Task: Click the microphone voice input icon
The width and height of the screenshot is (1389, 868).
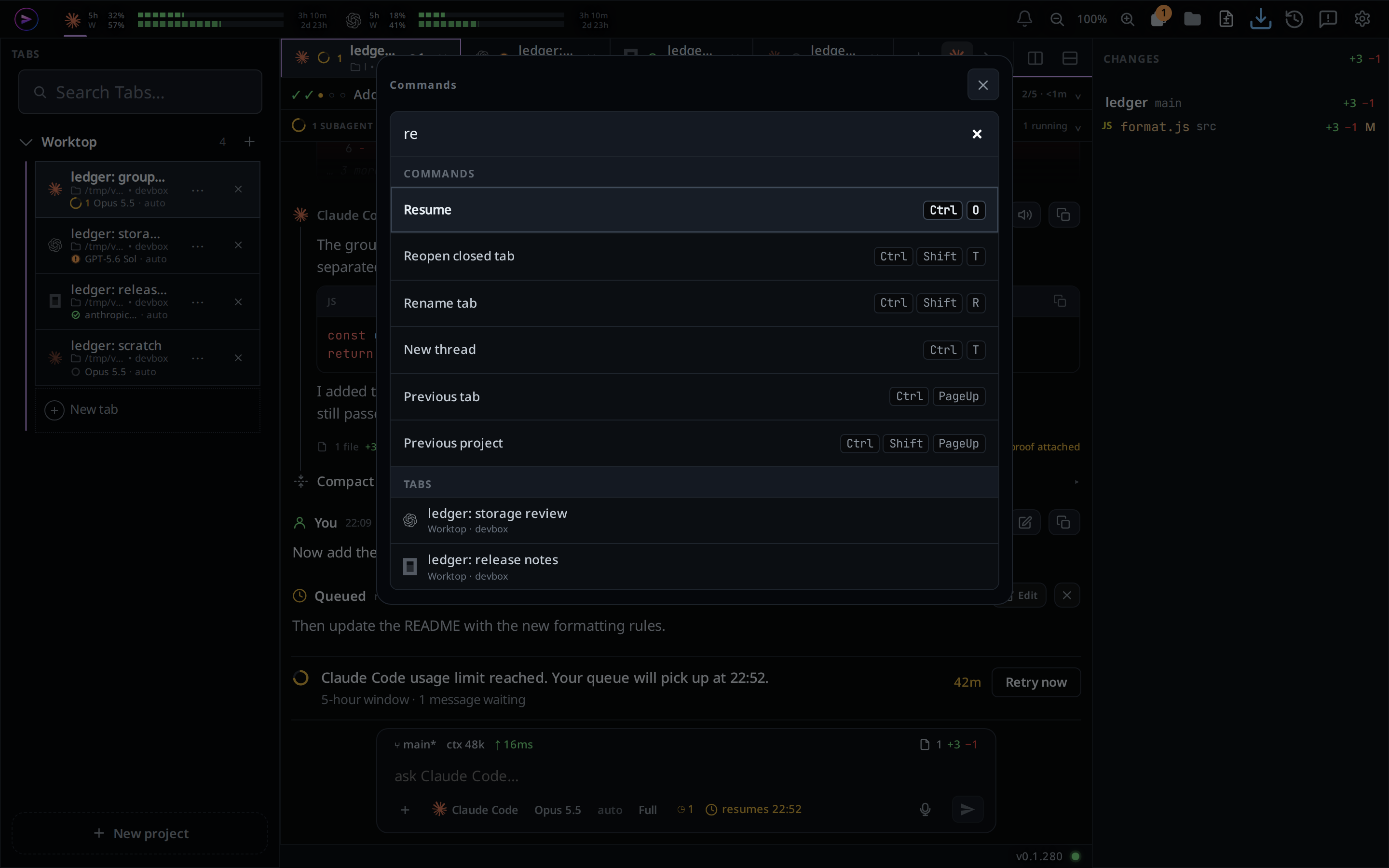Action: click(925, 810)
